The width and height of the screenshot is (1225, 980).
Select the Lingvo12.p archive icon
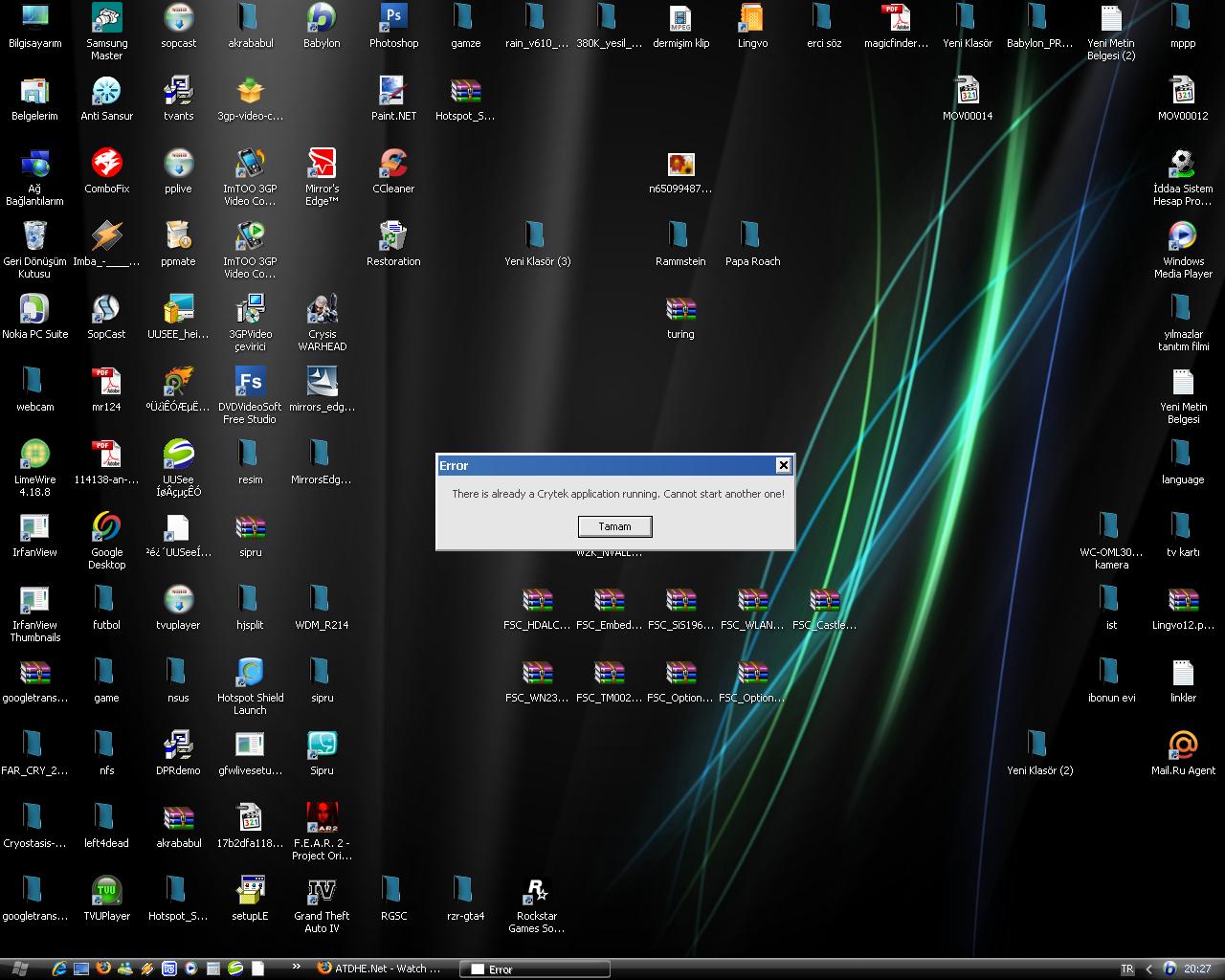(1183, 608)
